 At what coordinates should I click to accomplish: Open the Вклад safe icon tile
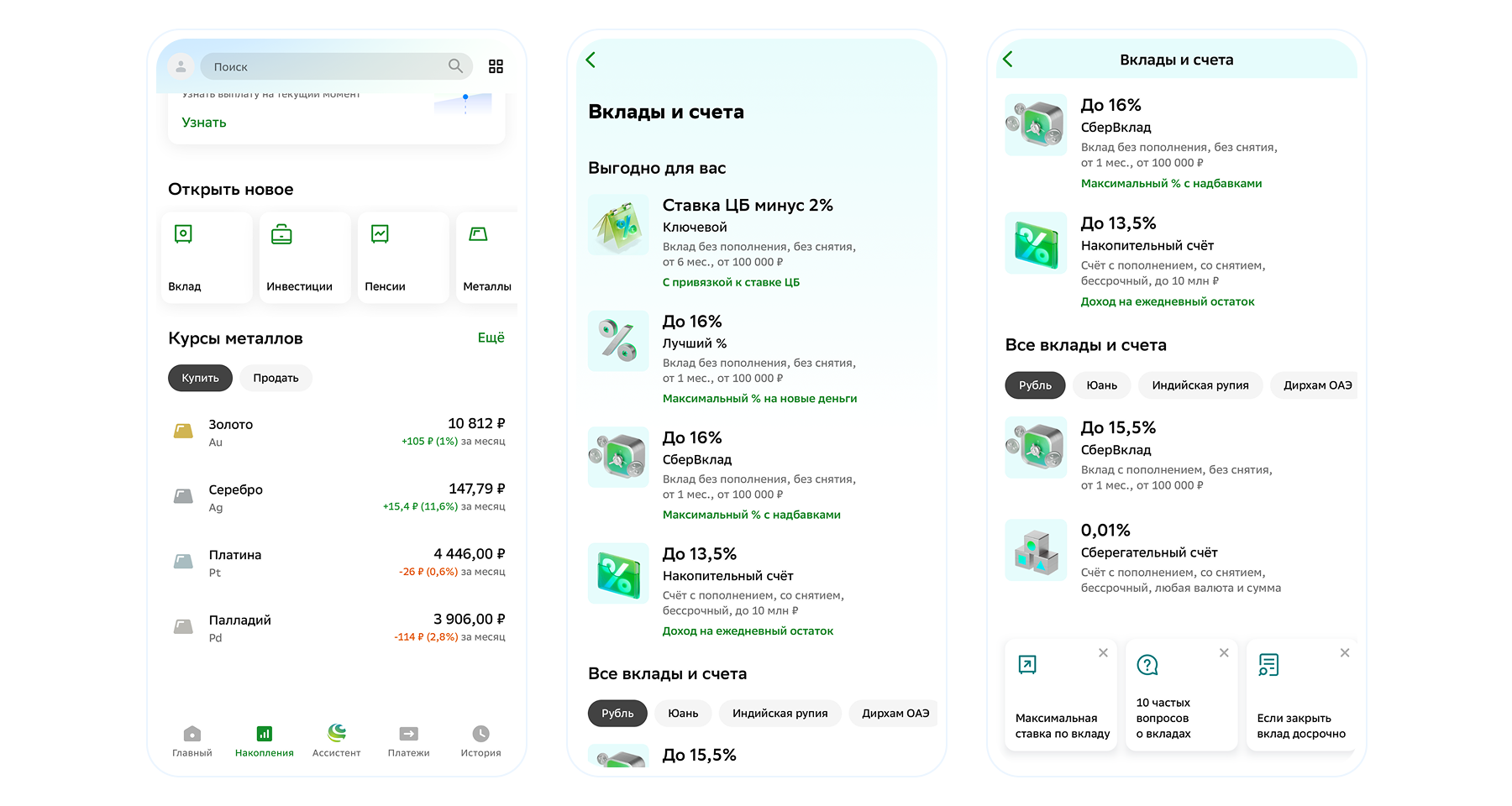tap(207, 257)
